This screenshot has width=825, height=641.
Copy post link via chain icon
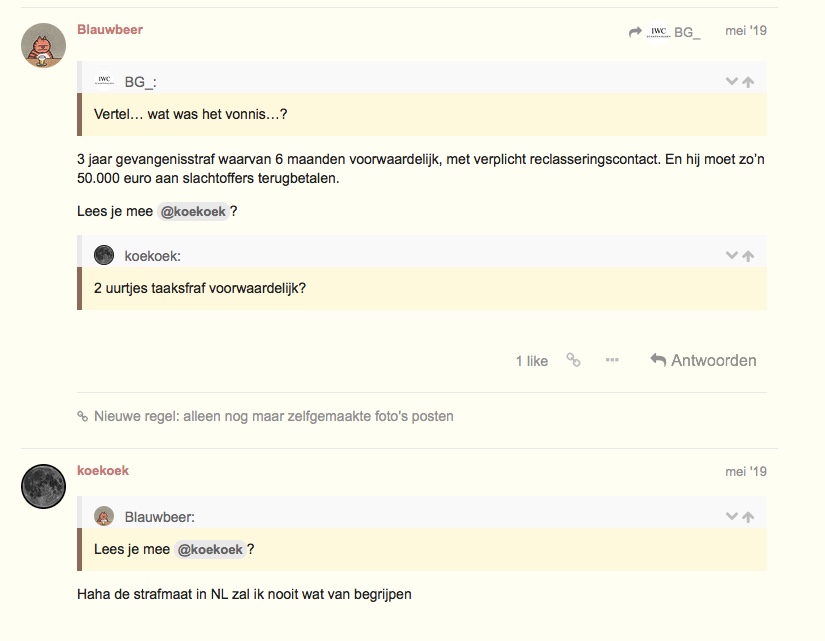coord(573,360)
